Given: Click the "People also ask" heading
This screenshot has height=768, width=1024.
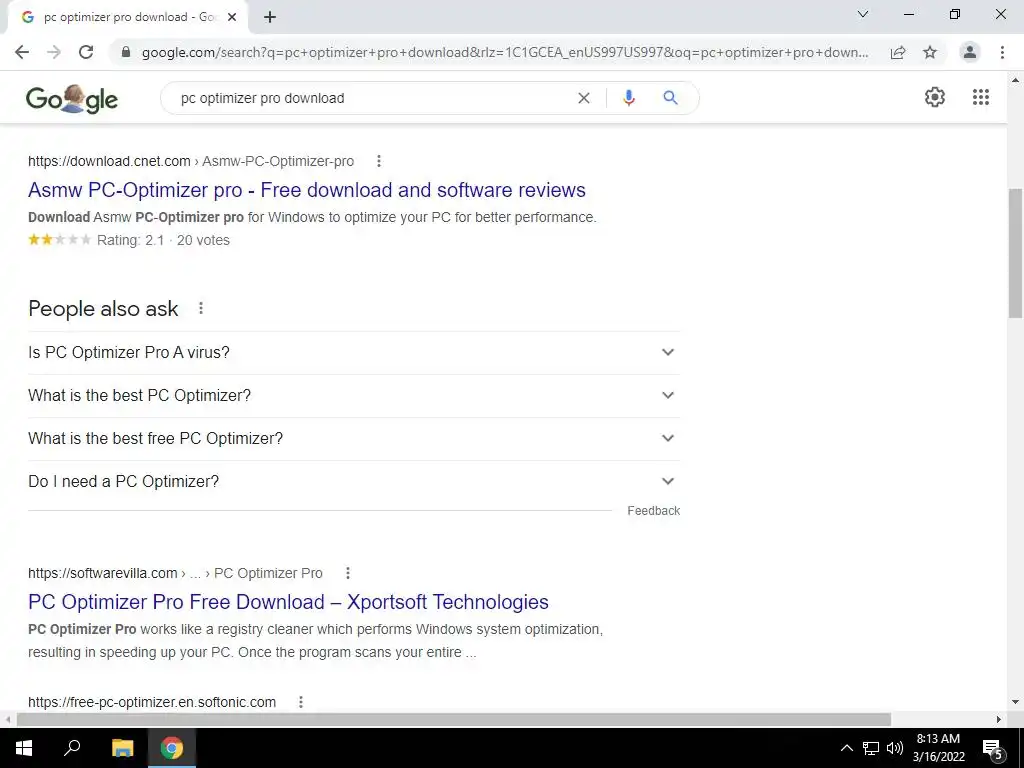Looking at the screenshot, I should pos(103,309).
